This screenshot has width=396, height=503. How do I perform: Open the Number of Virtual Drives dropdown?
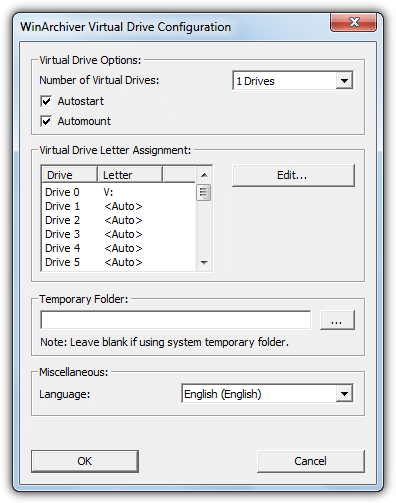tap(293, 80)
